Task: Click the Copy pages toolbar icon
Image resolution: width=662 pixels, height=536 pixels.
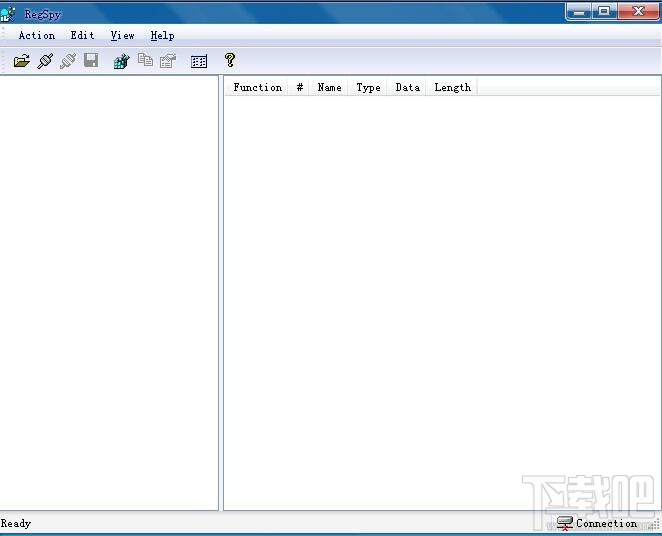Action: [x=145, y=60]
